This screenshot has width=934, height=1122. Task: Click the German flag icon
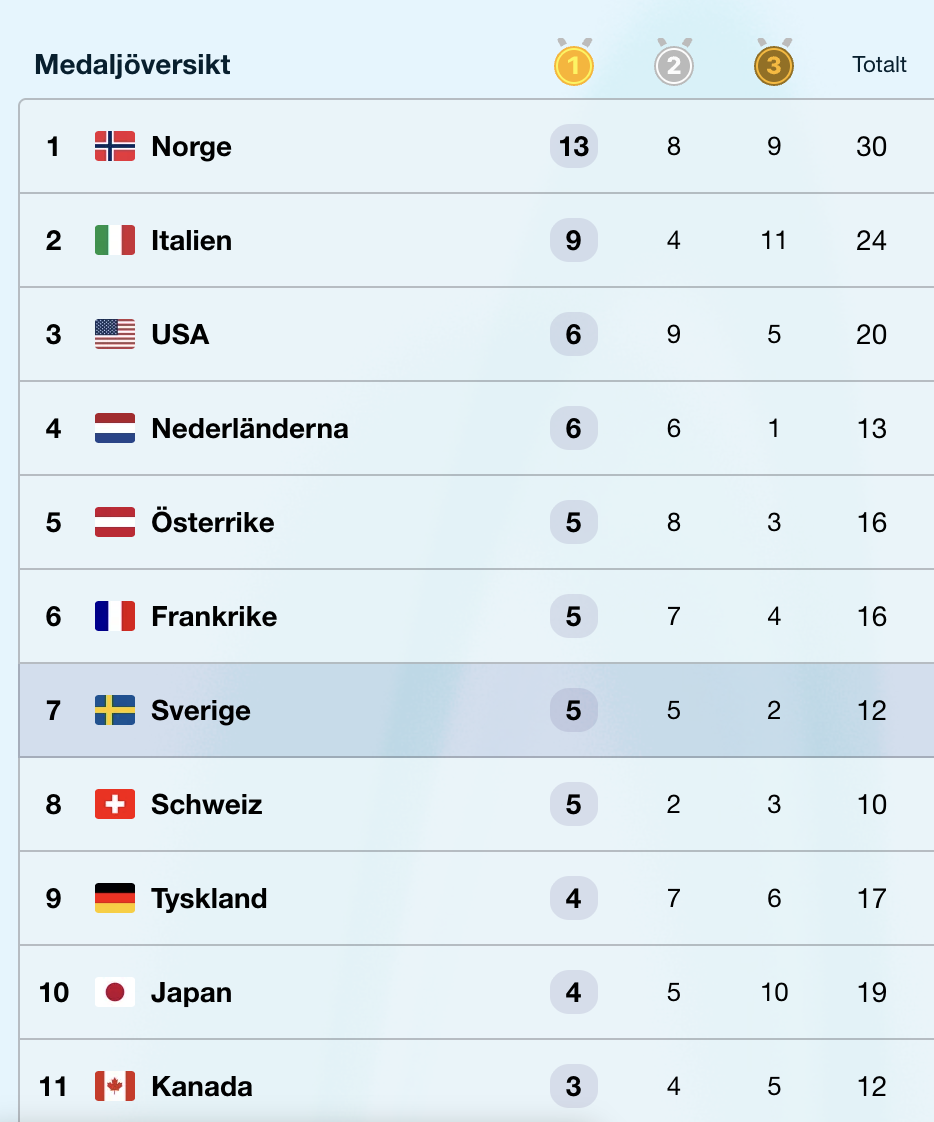click(x=115, y=899)
